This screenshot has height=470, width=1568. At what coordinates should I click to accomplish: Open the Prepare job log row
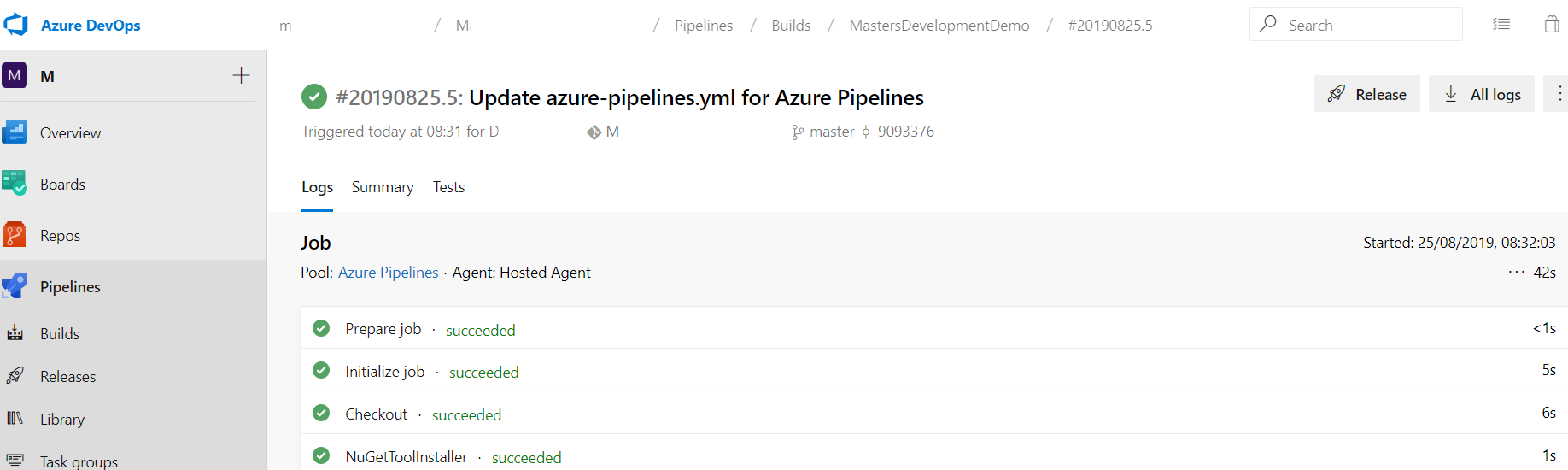934,328
